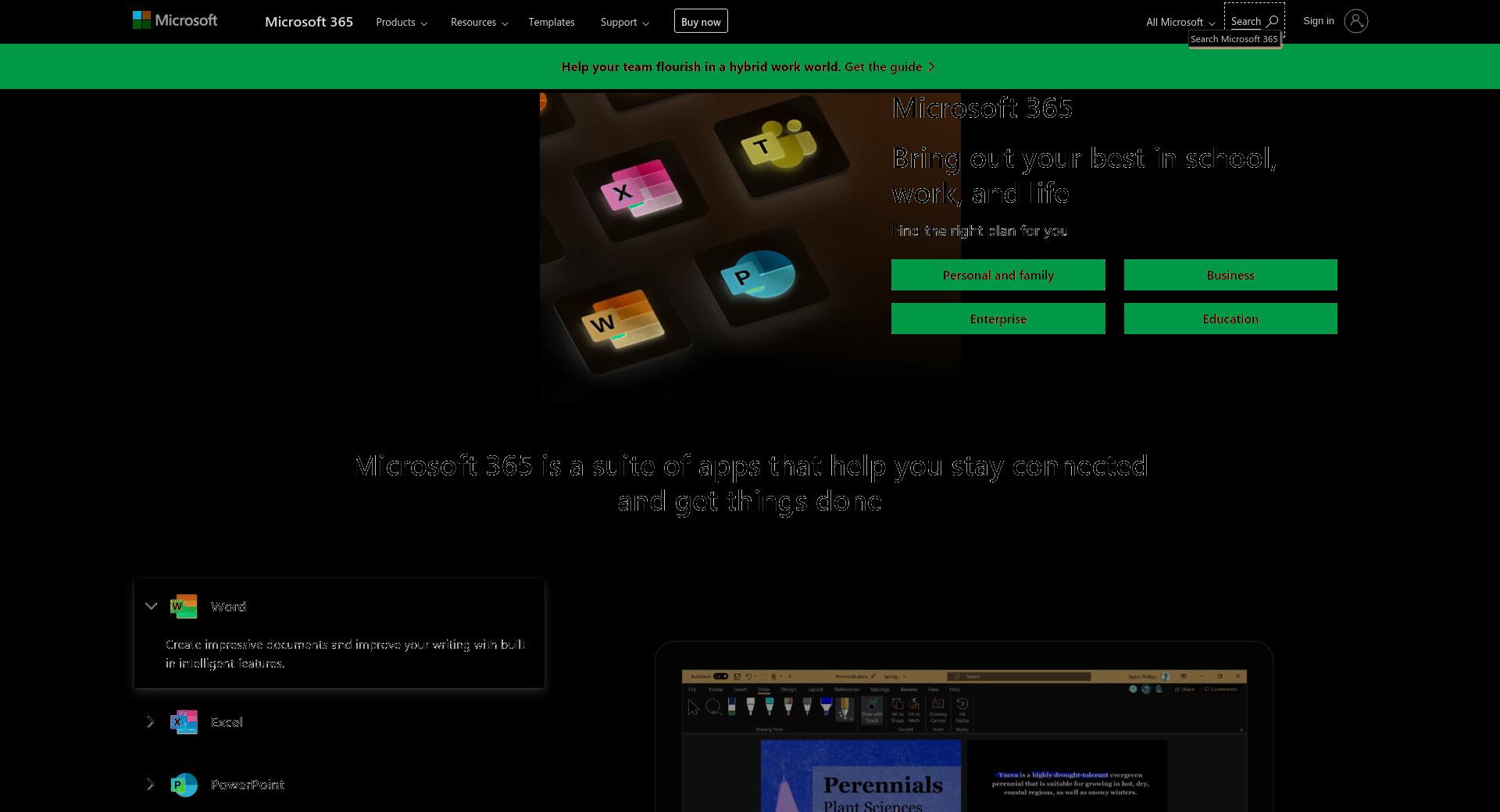The width and height of the screenshot is (1500, 812).
Task: Click the Word app icon in the list
Action: pos(184,607)
